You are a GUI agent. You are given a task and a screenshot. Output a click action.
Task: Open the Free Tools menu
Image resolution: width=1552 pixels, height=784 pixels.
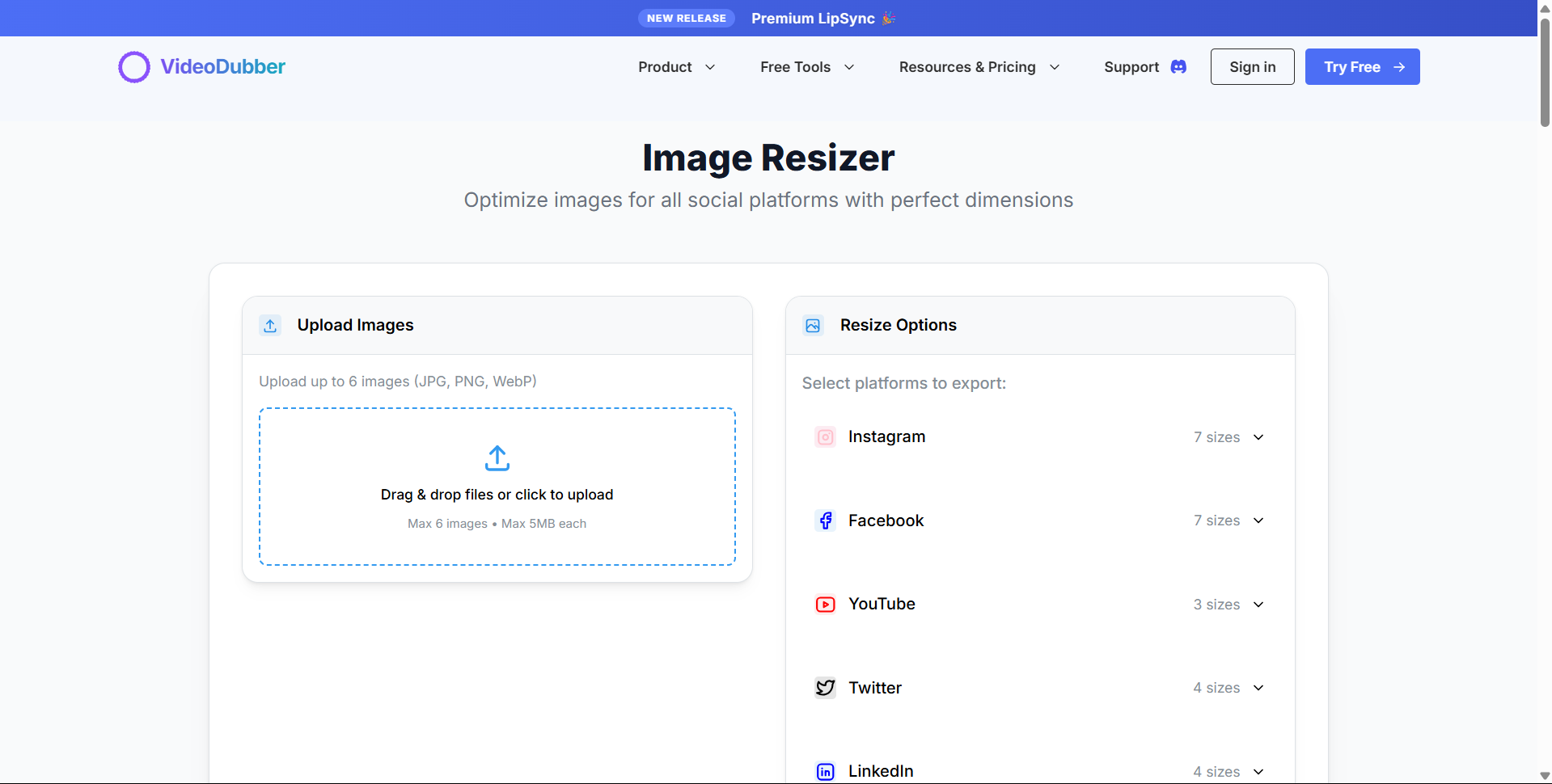point(807,67)
